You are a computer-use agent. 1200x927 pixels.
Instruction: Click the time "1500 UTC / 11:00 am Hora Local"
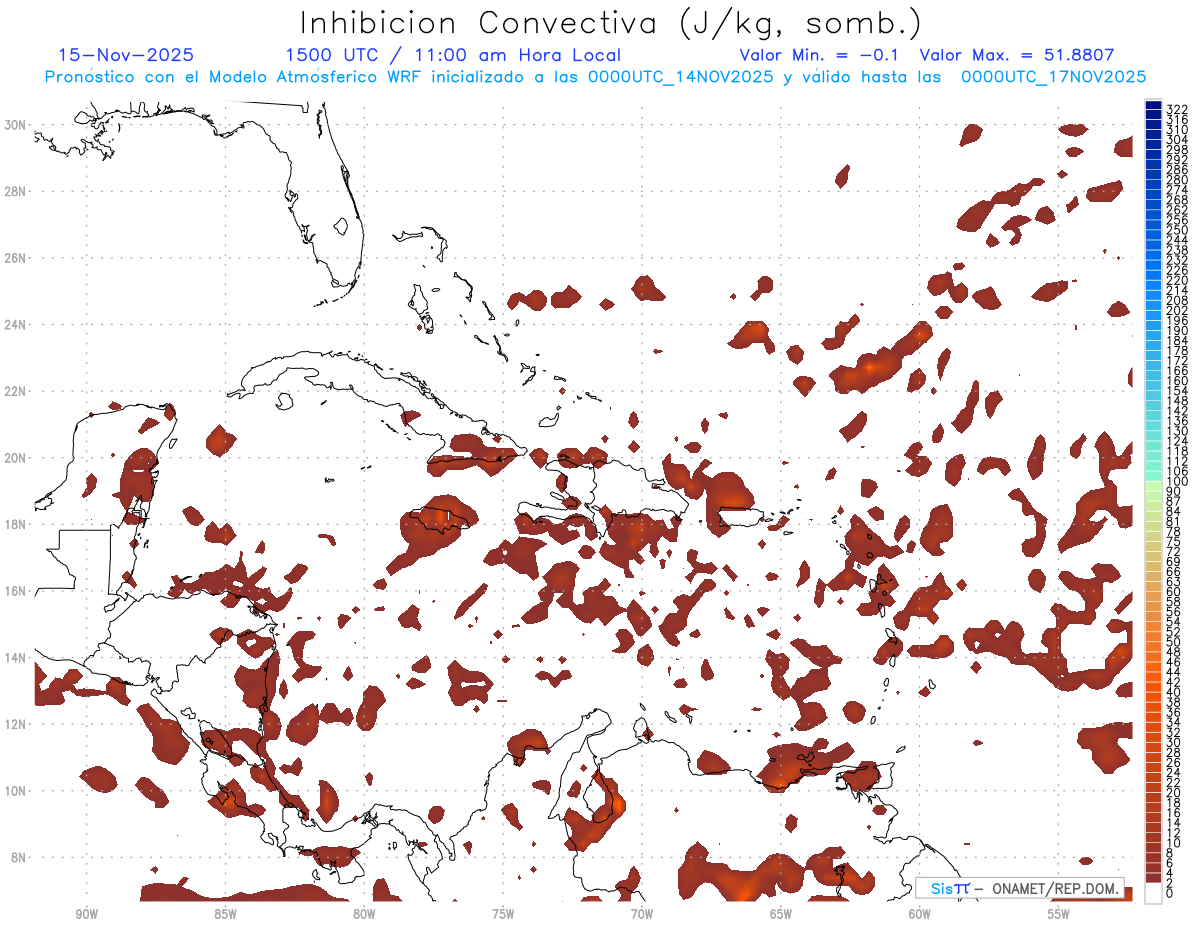453,55
